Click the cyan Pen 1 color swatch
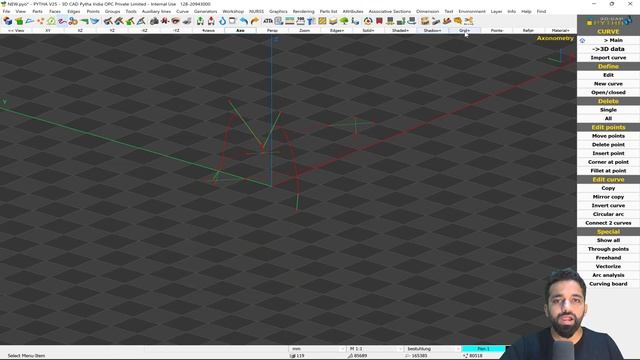 (x=483, y=349)
